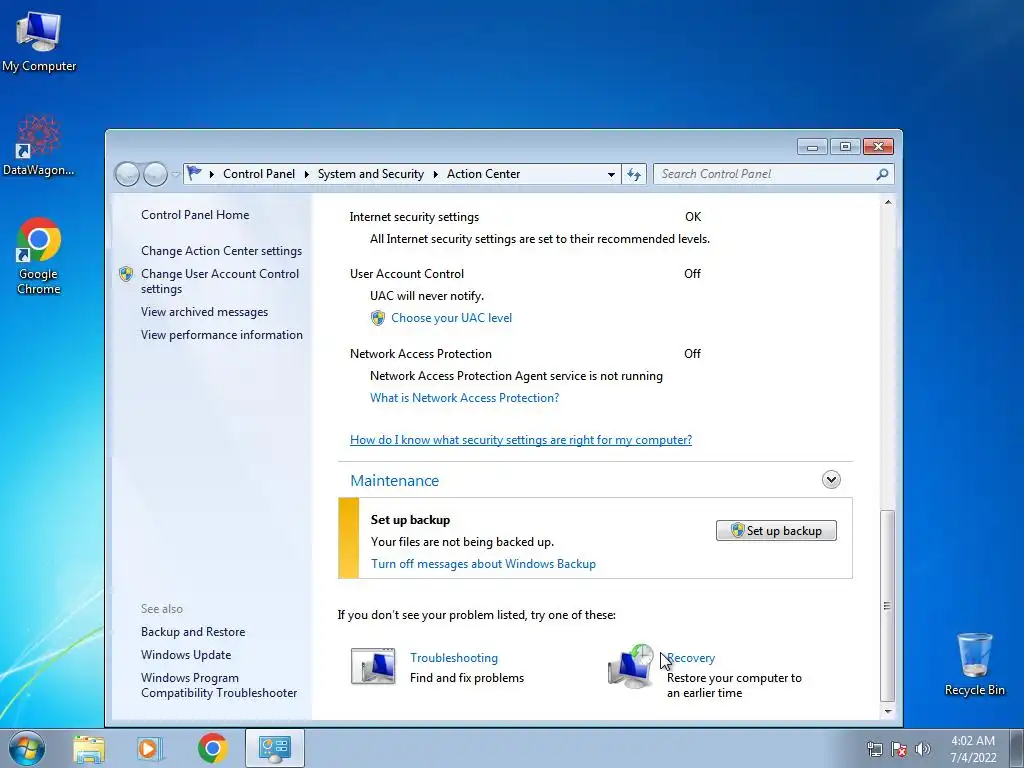The image size is (1024, 768).
Task: Open Chrome from the taskbar
Action: 212,748
